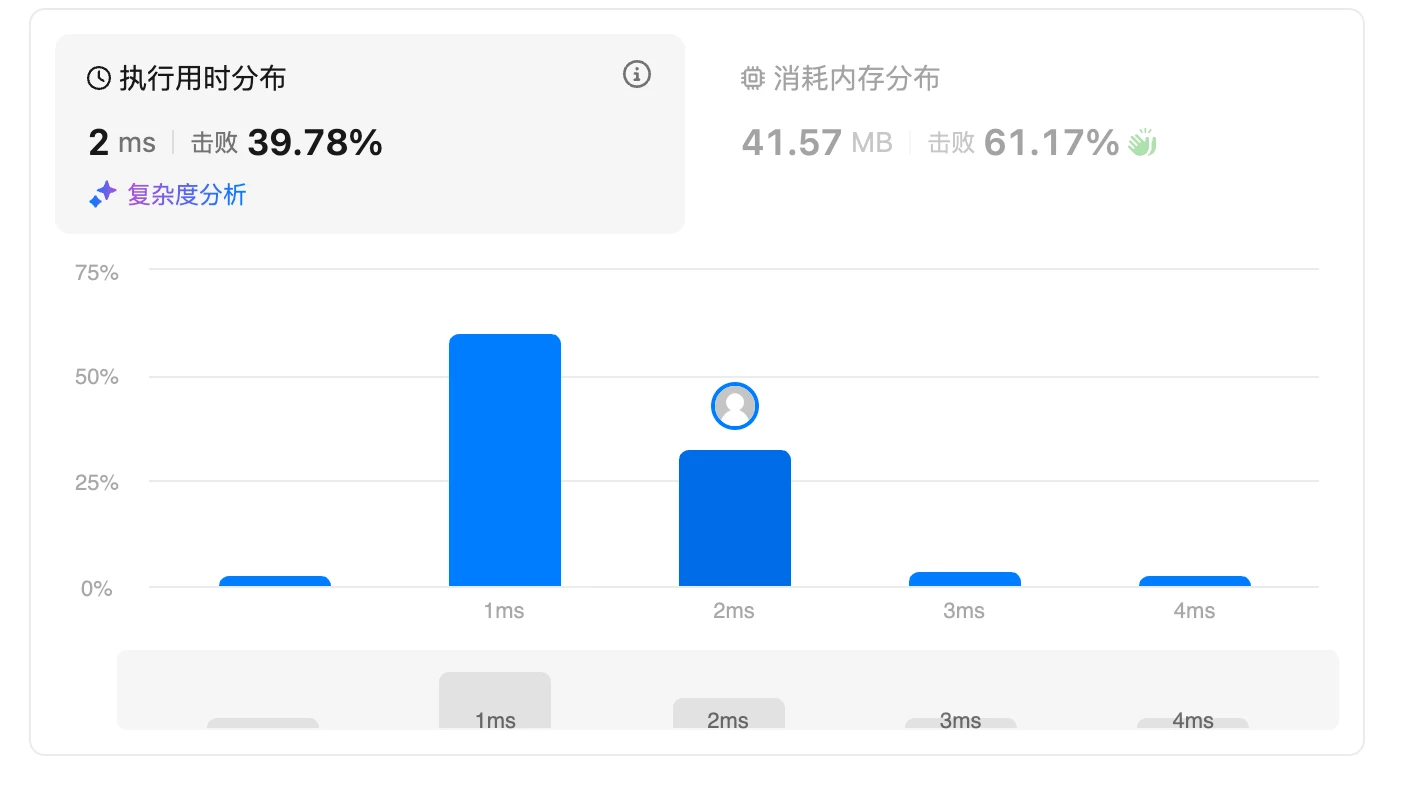1420x786 pixels.
Task: Click the small blue 4ms bar
Action: (x=1195, y=581)
